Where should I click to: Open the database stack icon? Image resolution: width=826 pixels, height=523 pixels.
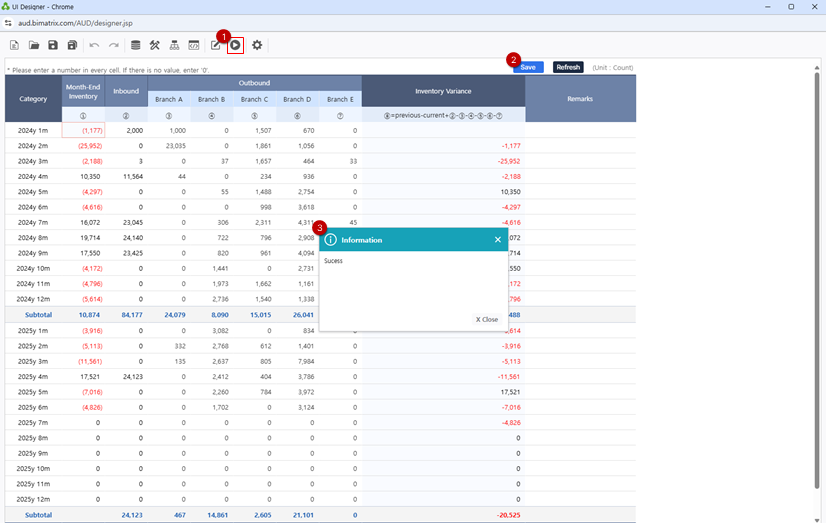136,45
